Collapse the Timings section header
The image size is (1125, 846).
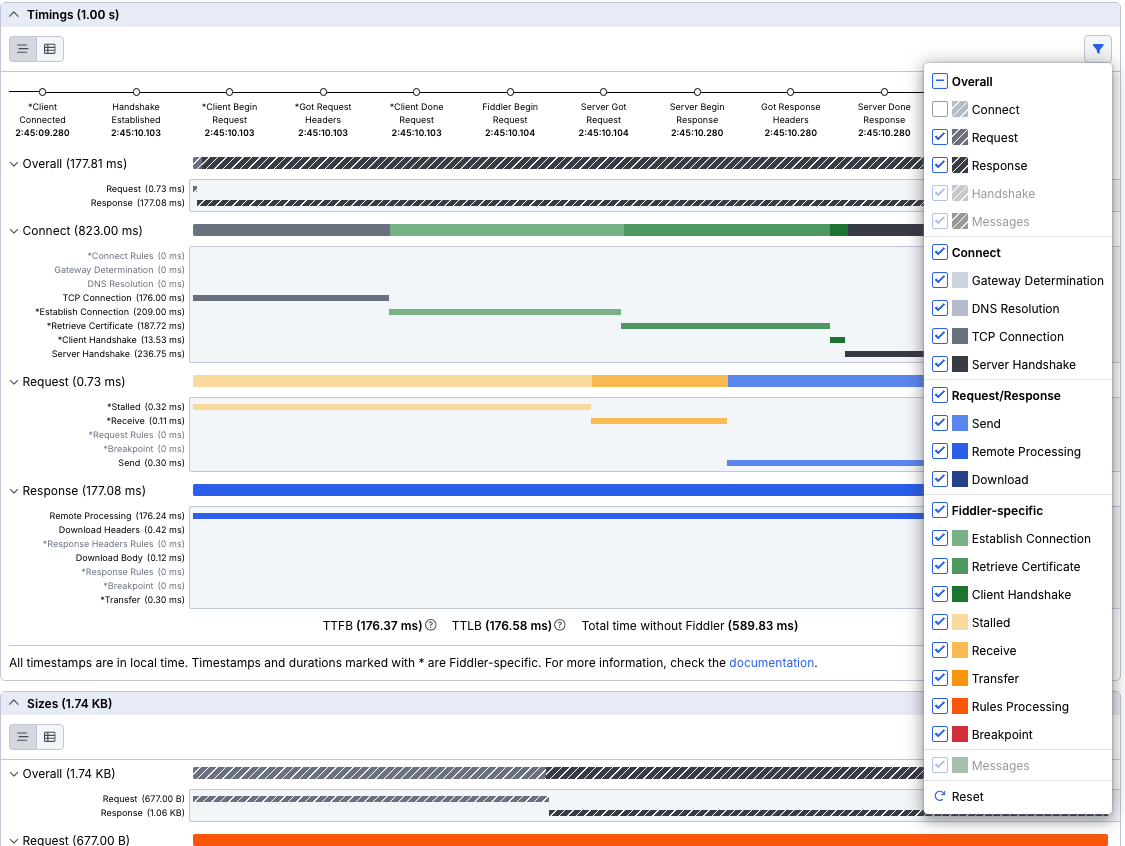click(x=13, y=14)
